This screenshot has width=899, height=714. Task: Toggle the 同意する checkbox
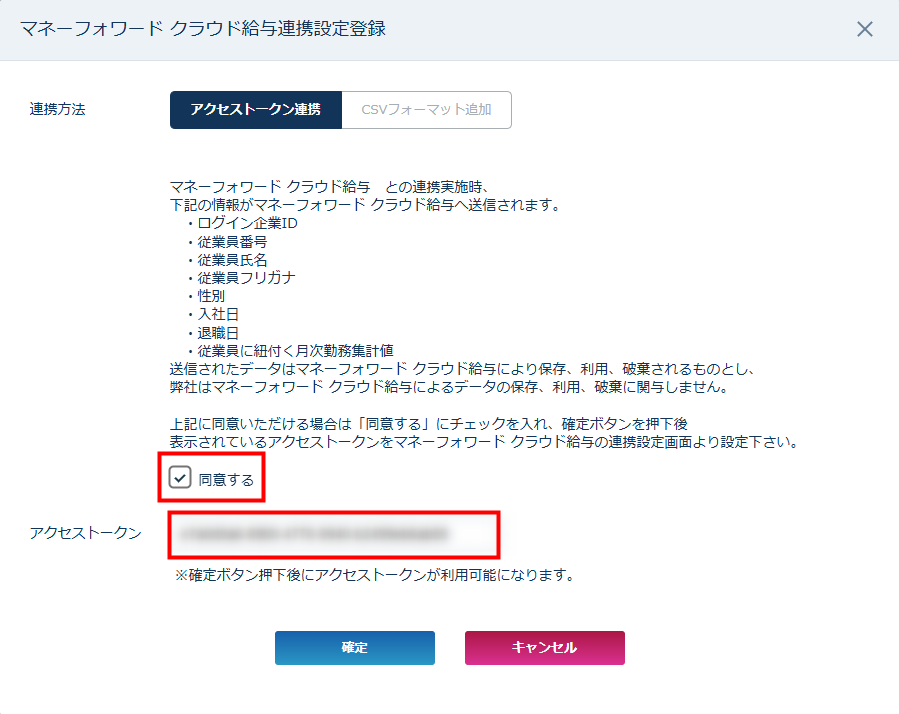click(x=180, y=478)
